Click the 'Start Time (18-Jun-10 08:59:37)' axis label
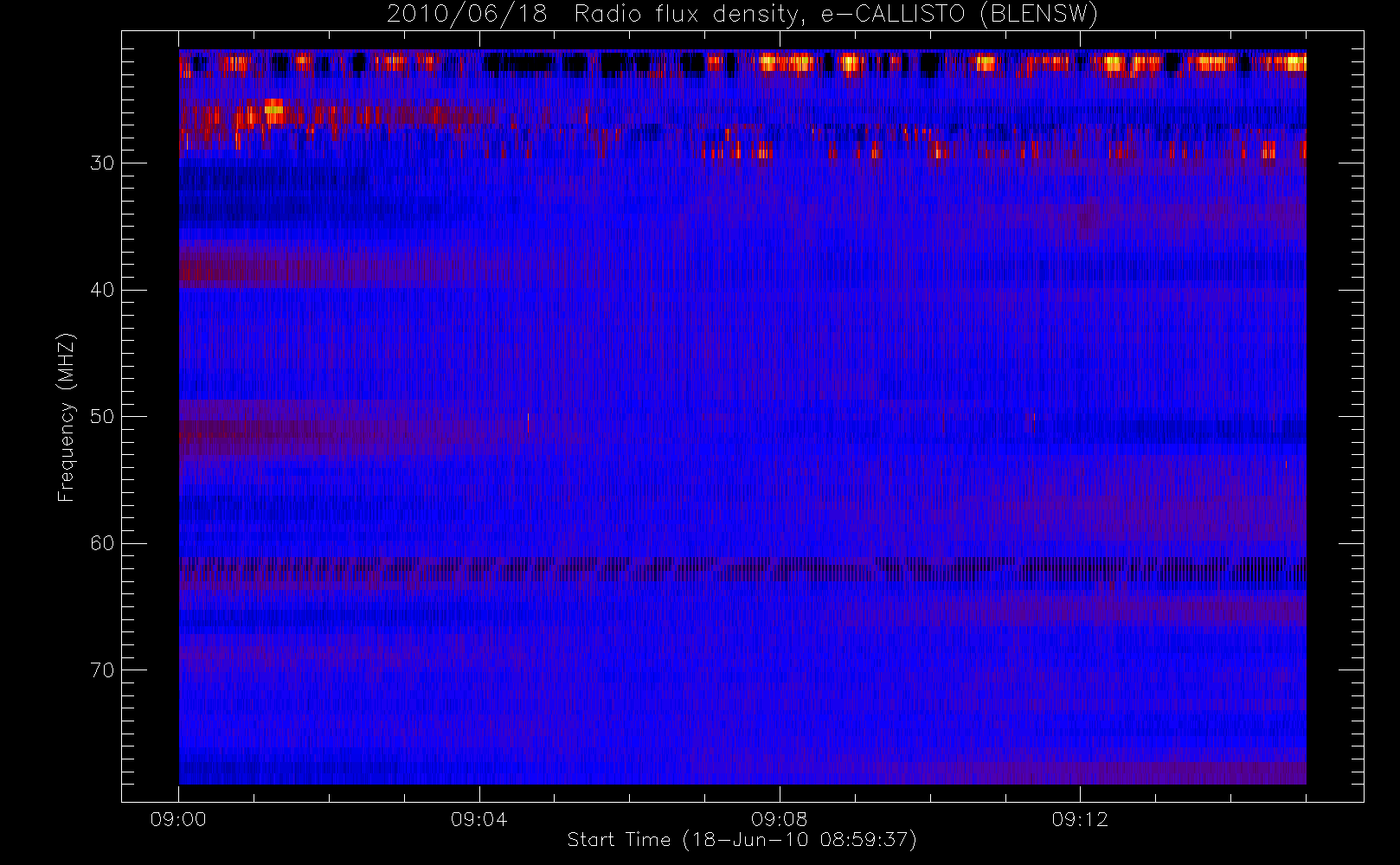The height and width of the screenshot is (865, 1400). click(742, 840)
